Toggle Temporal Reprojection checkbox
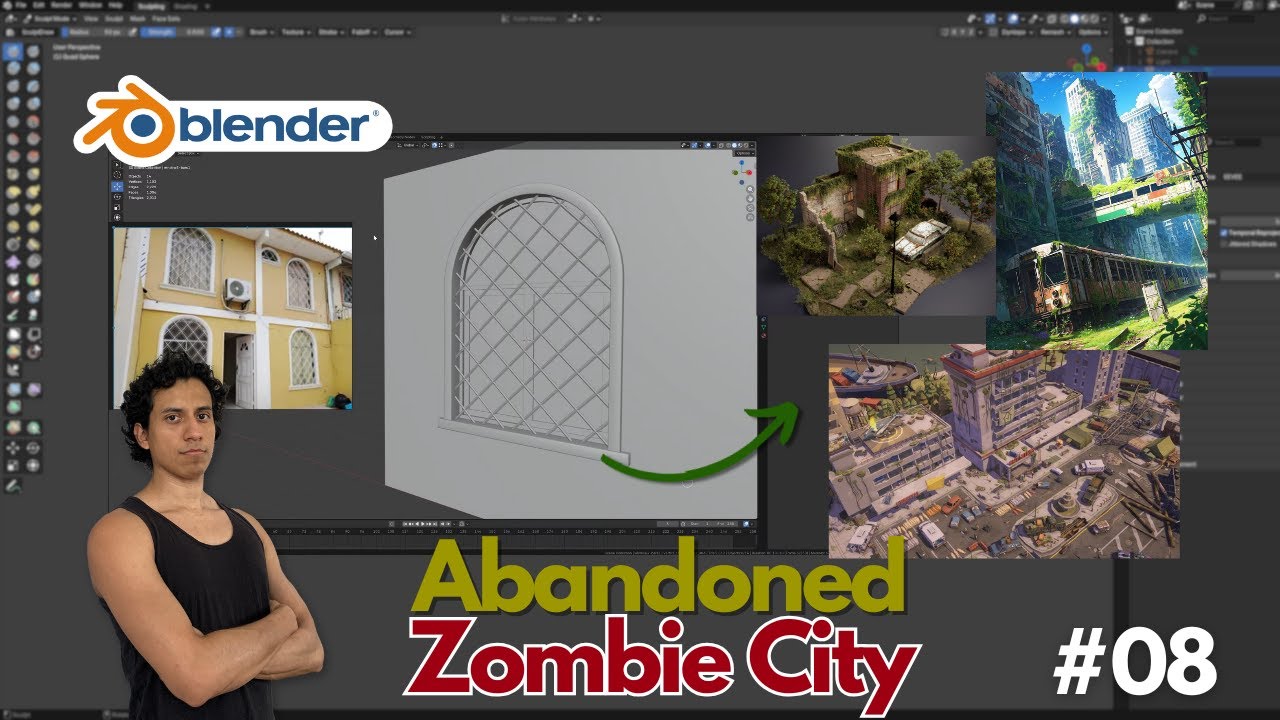Image resolution: width=1280 pixels, height=720 pixels. pyautogui.click(x=1224, y=232)
